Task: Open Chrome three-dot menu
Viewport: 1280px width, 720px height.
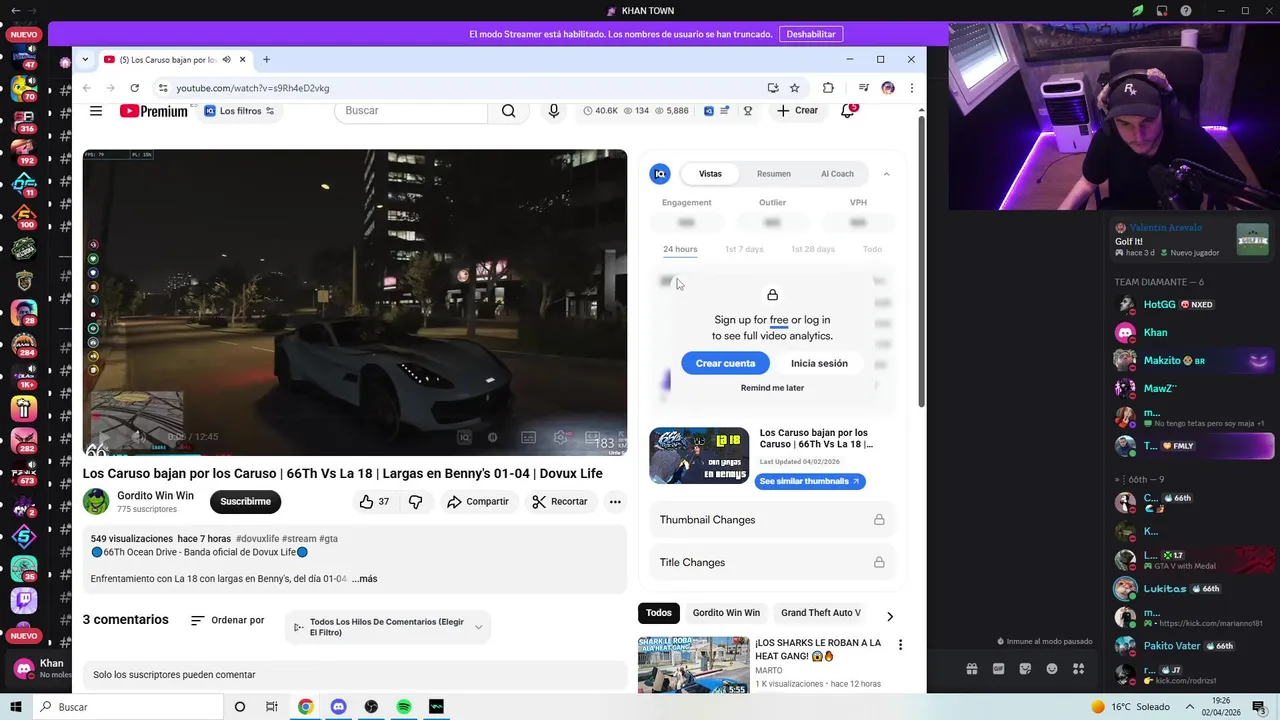Action: (911, 88)
